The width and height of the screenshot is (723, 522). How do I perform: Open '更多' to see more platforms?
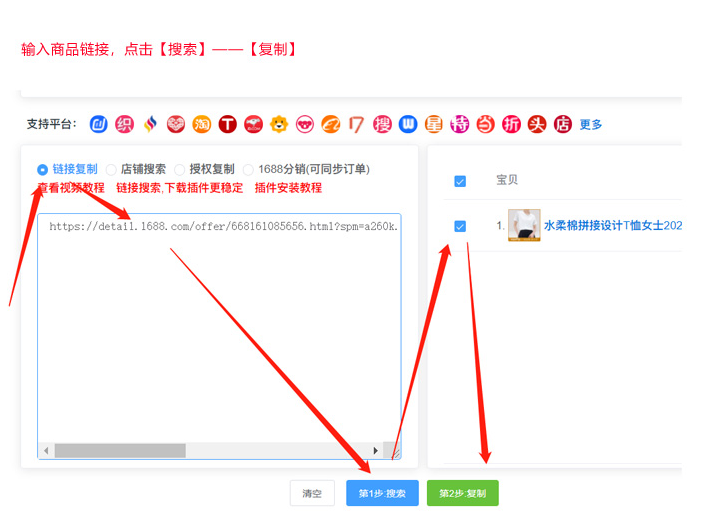pyautogui.click(x=591, y=125)
